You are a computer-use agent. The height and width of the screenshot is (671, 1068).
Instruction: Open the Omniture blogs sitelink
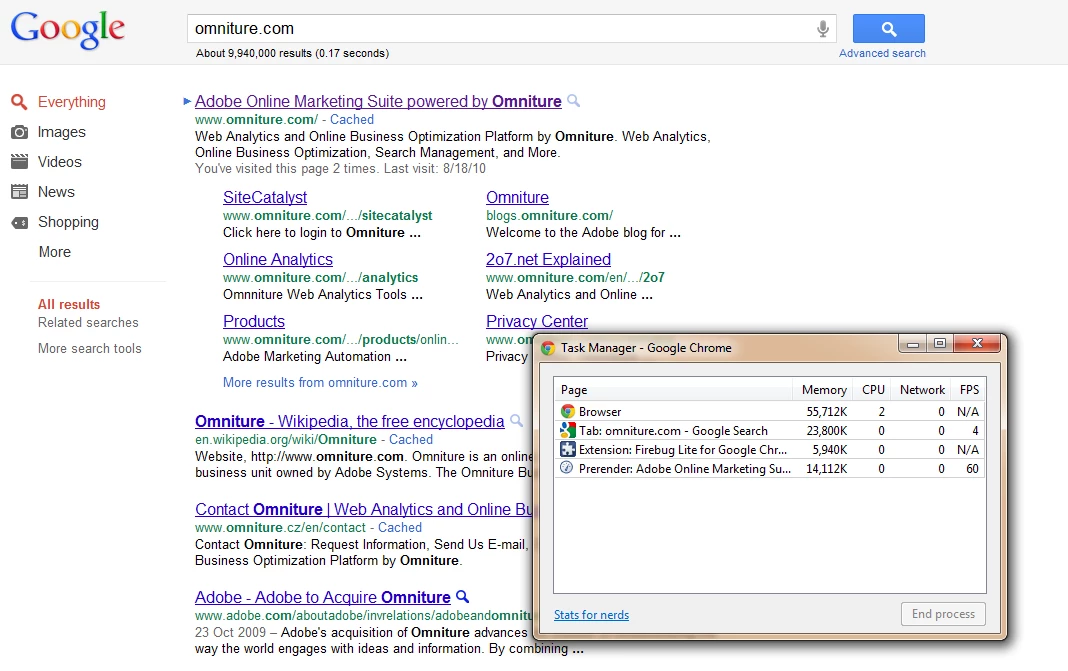point(517,198)
